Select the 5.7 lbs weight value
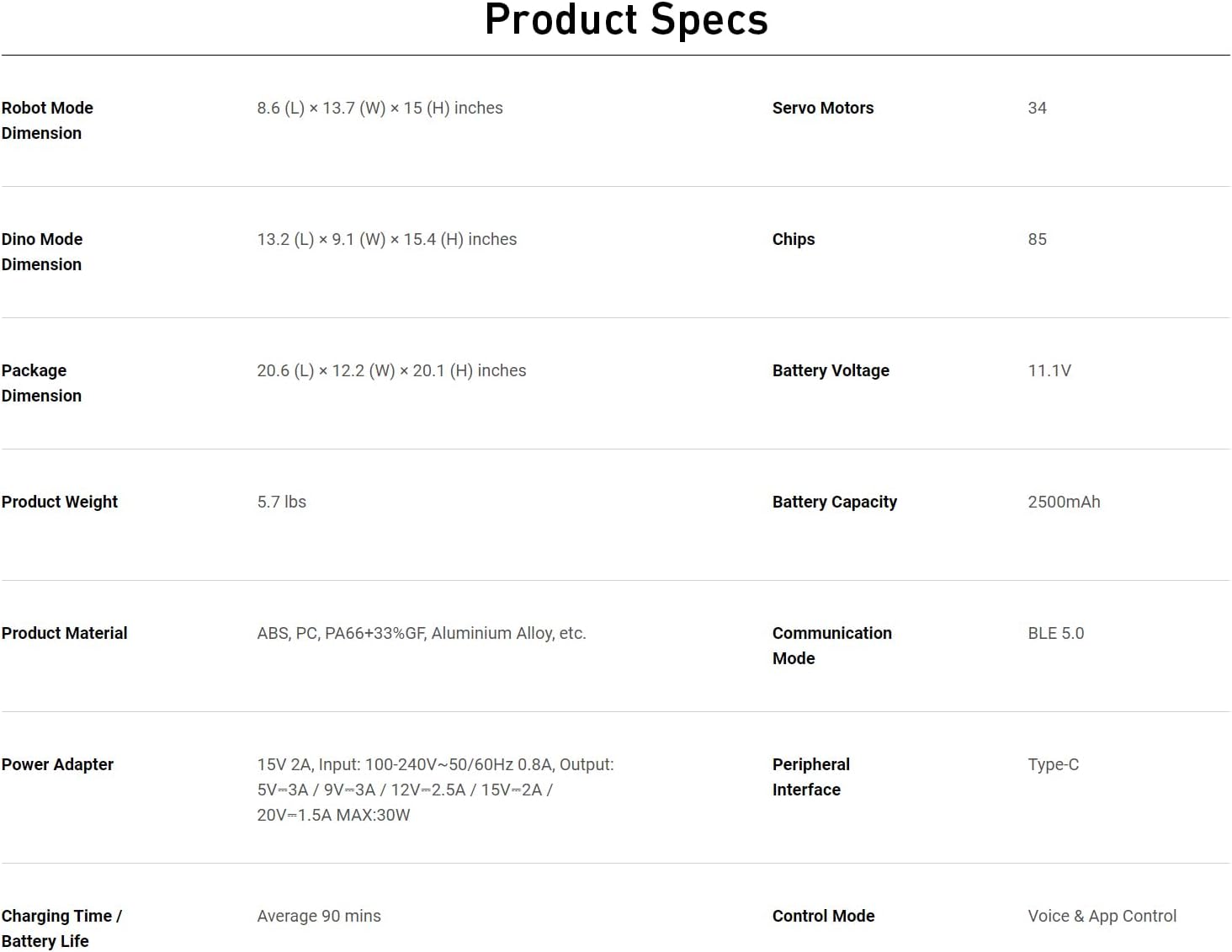 pyautogui.click(x=281, y=502)
